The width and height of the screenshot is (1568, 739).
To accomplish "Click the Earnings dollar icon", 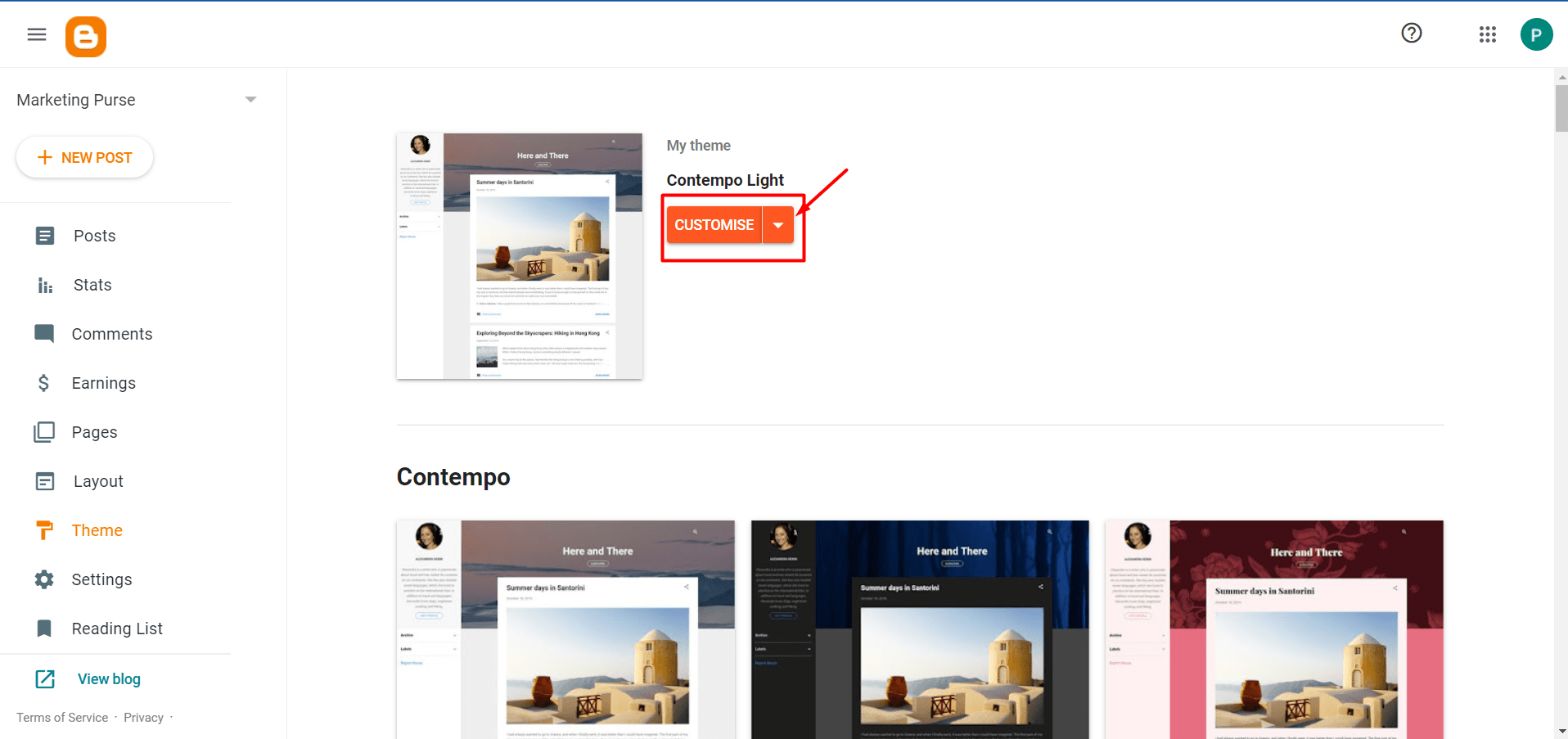I will (x=44, y=382).
